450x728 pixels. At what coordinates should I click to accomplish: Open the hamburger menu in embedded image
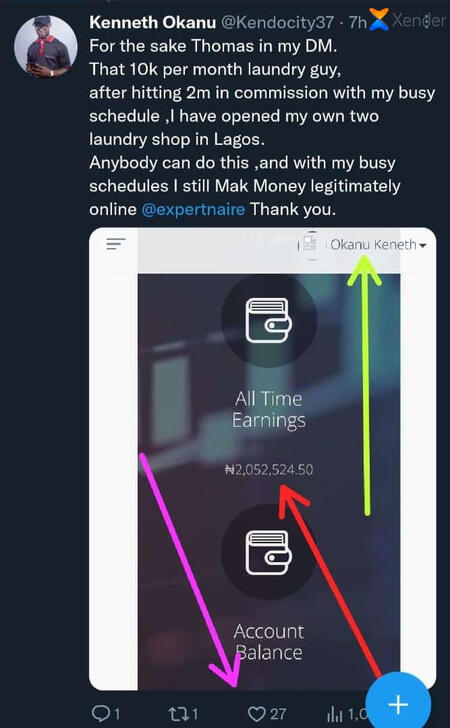click(116, 244)
